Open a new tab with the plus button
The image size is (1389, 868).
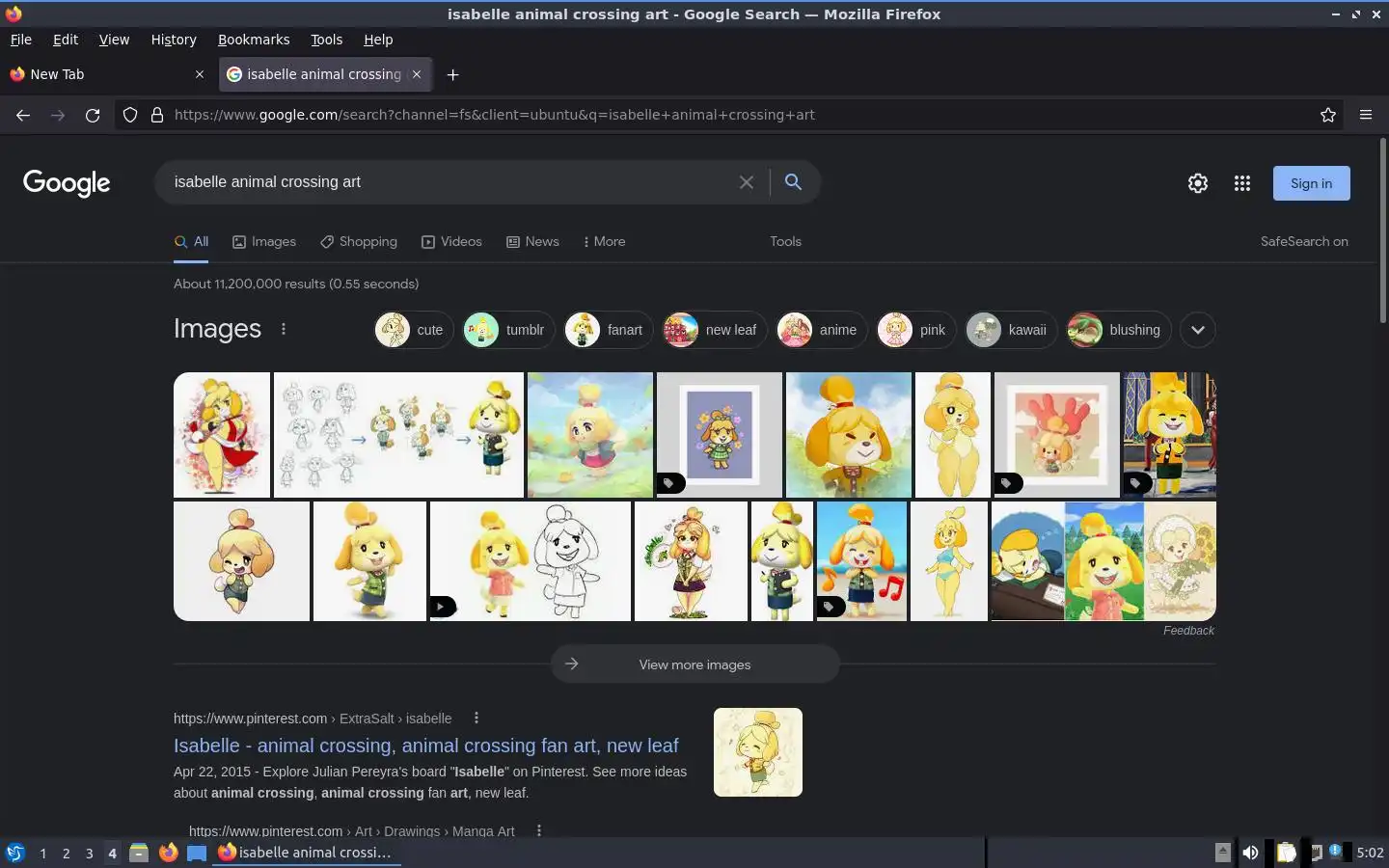tap(452, 74)
